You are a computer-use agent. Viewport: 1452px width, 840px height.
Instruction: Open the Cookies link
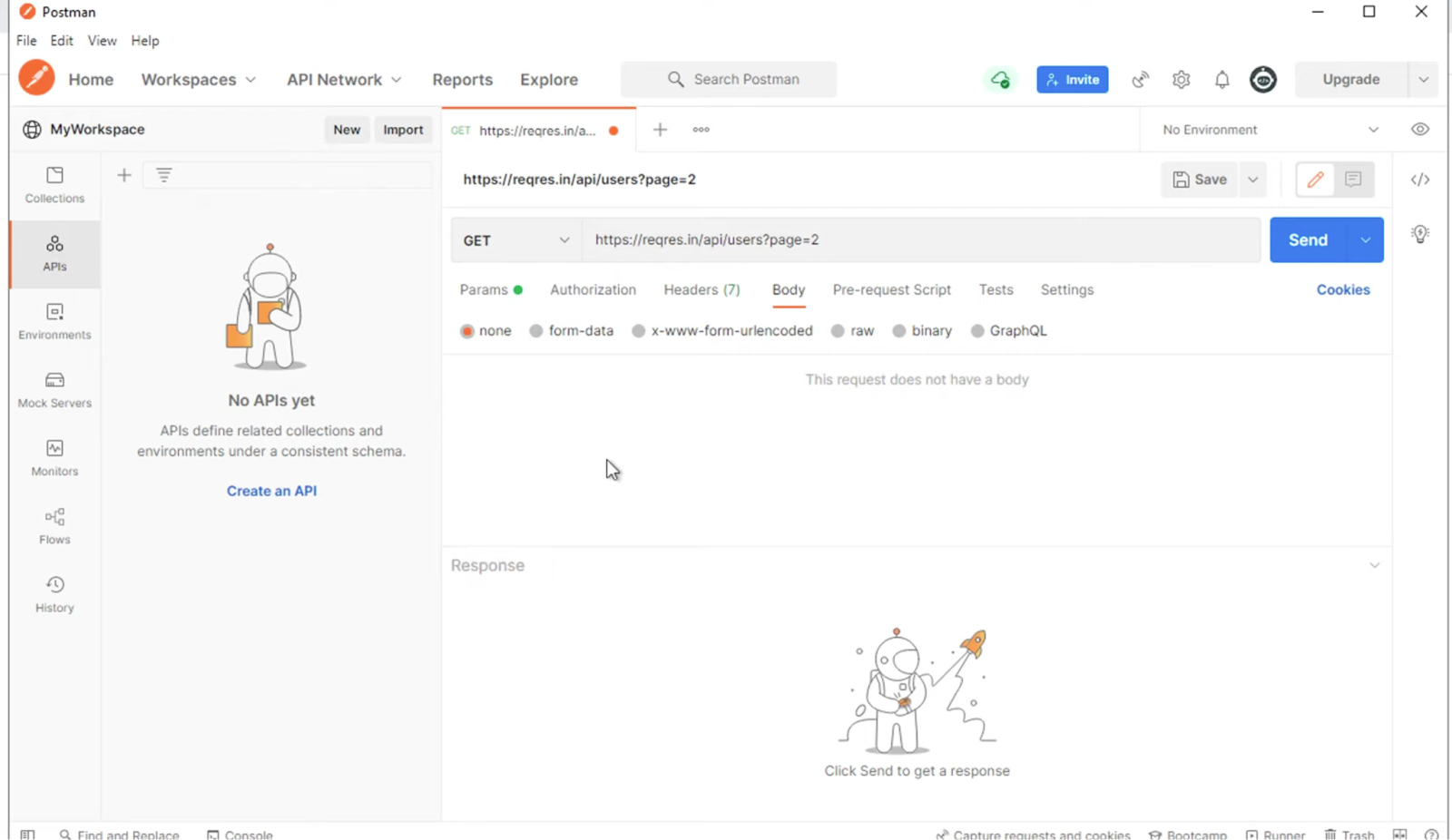(1343, 290)
